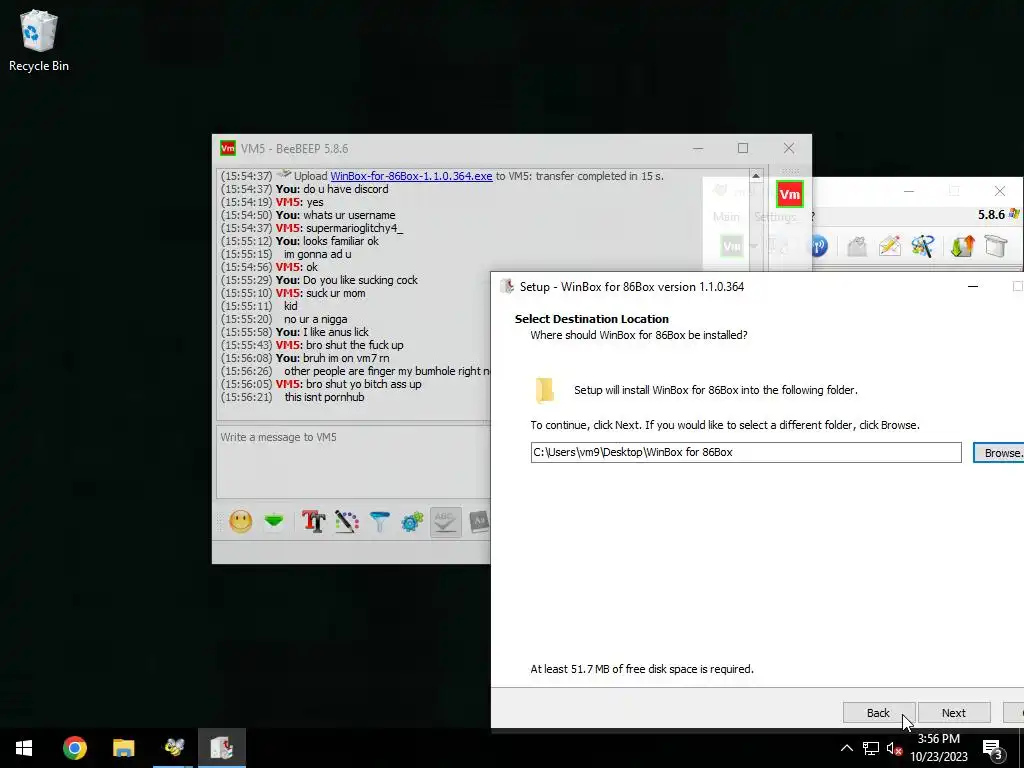The width and height of the screenshot is (1024, 768).
Task: Click the network tray icon
Action: (x=871, y=748)
